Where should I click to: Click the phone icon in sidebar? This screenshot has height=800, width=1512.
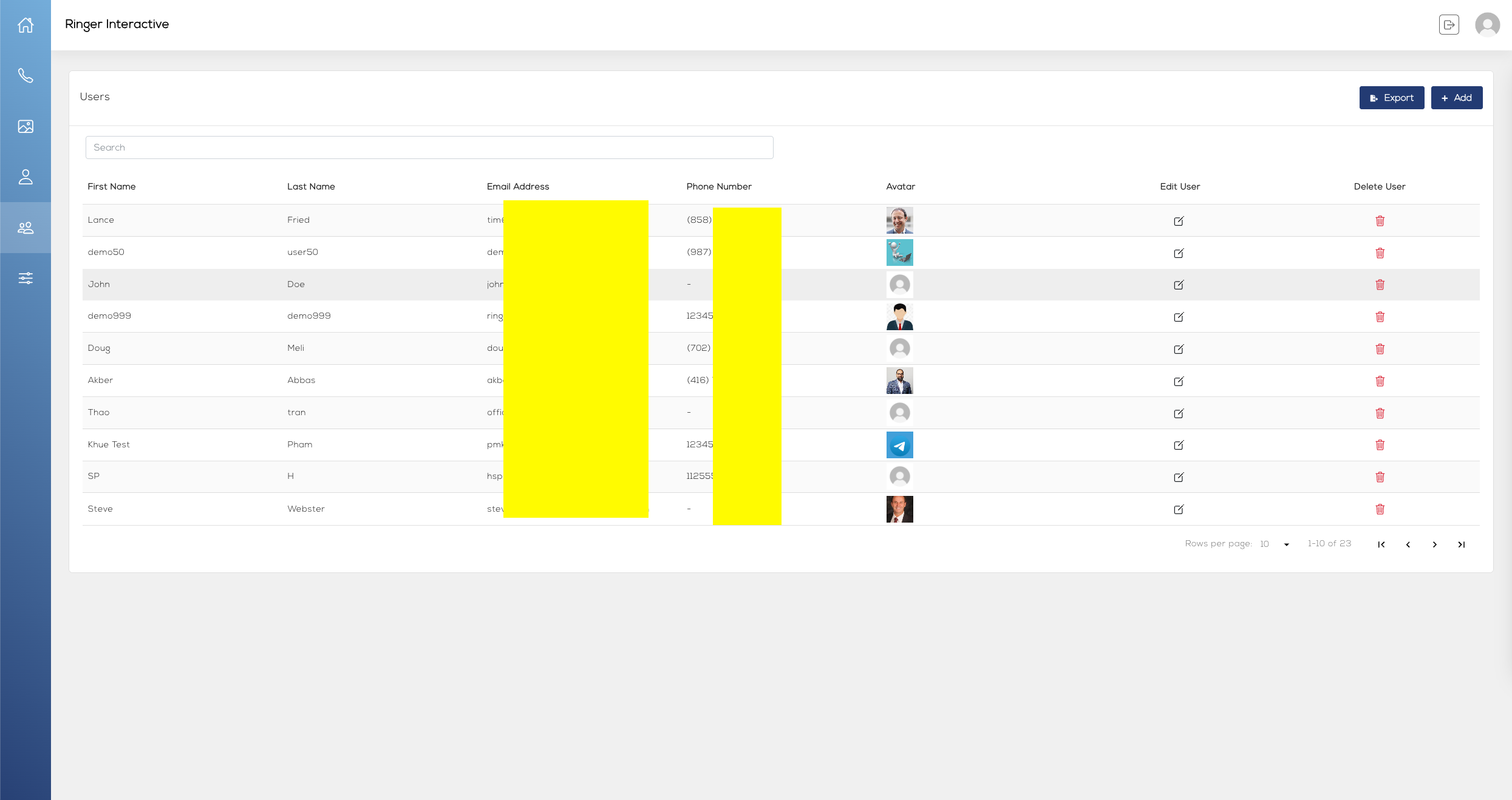pyautogui.click(x=26, y=75)
